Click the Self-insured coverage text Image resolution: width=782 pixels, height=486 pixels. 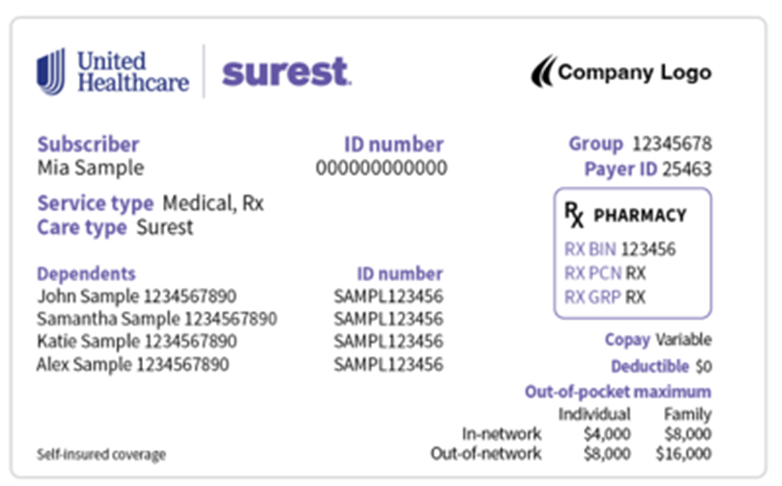point(101,454)
